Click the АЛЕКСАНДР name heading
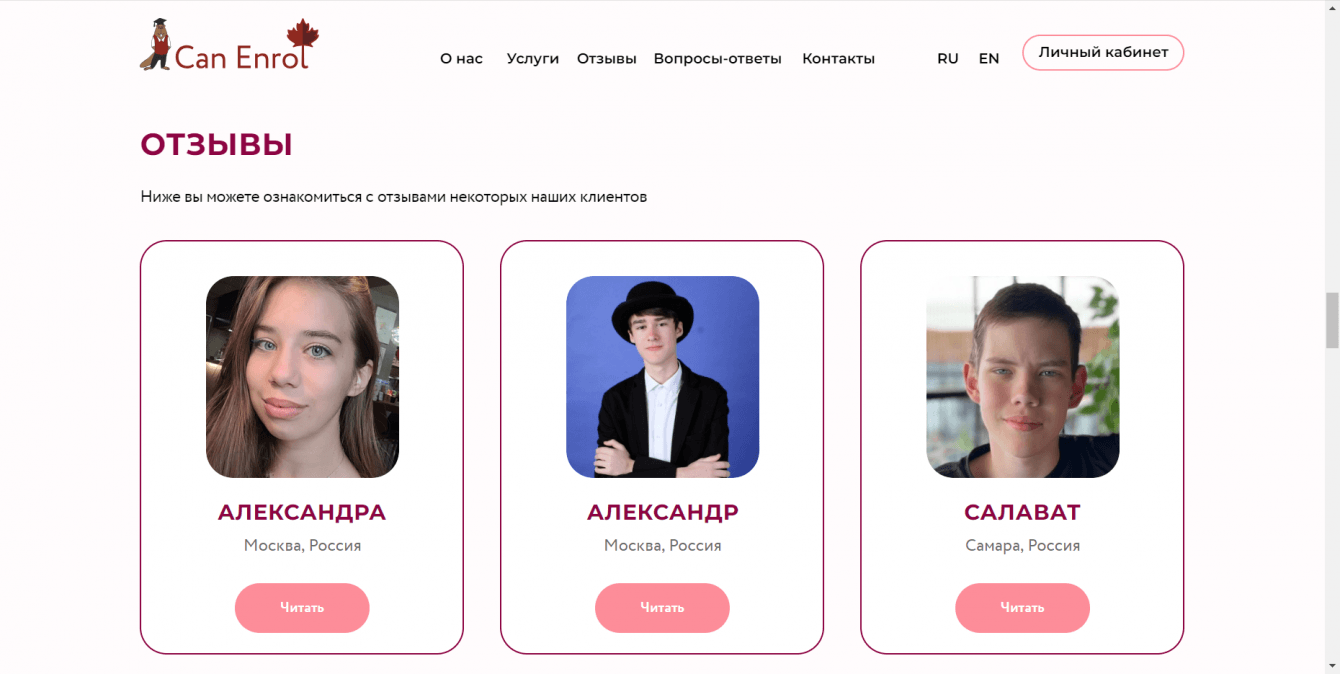 coord(662,513)
